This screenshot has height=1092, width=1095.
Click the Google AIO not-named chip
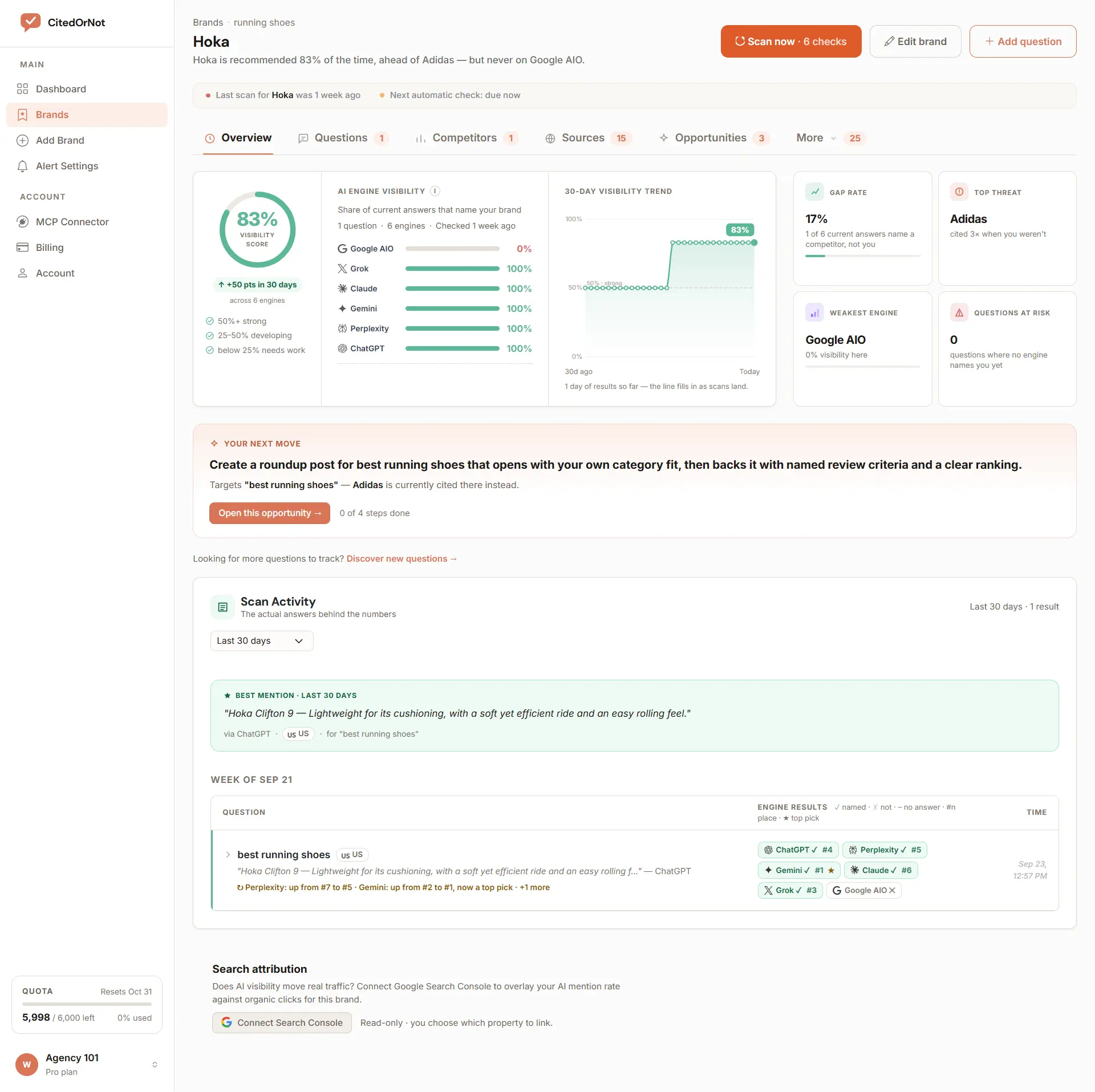pos(863,890)
